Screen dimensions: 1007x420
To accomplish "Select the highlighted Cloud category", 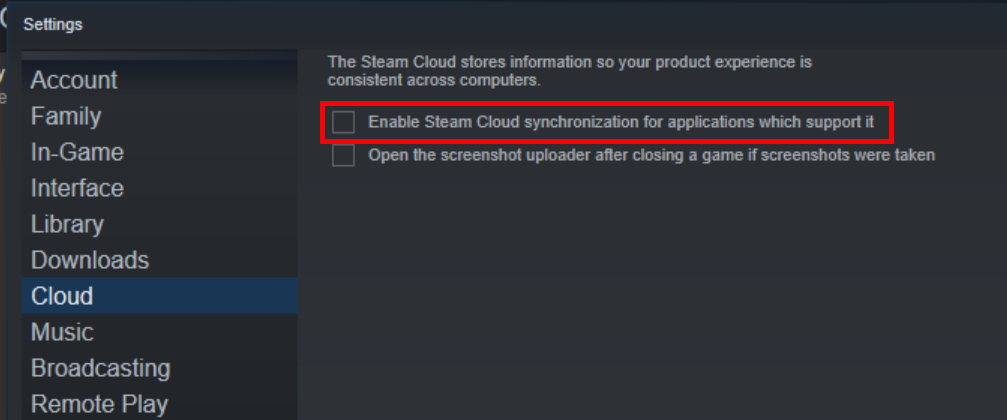I will (x=159, y=296).
